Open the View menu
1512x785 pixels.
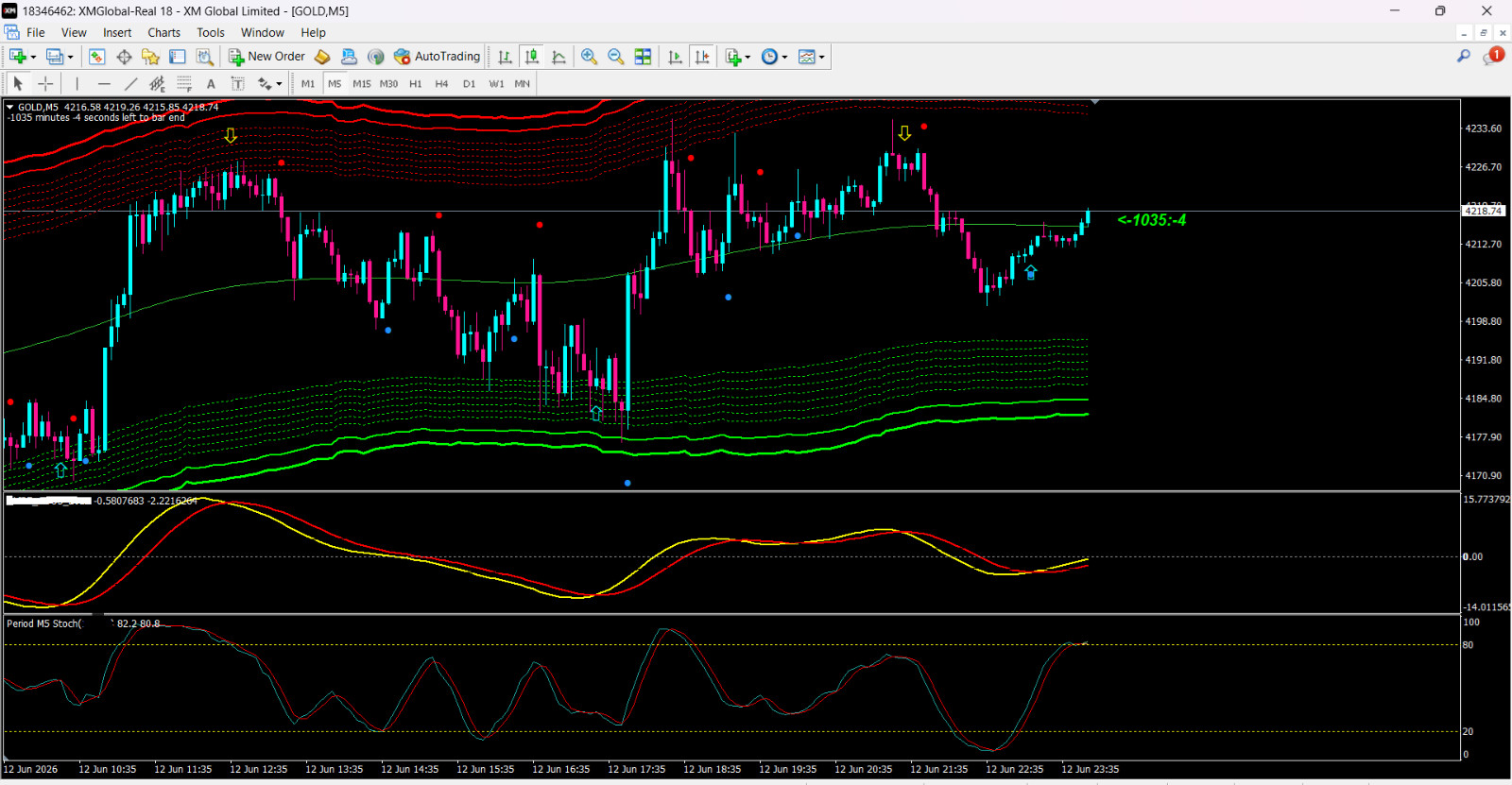point(74,32)
